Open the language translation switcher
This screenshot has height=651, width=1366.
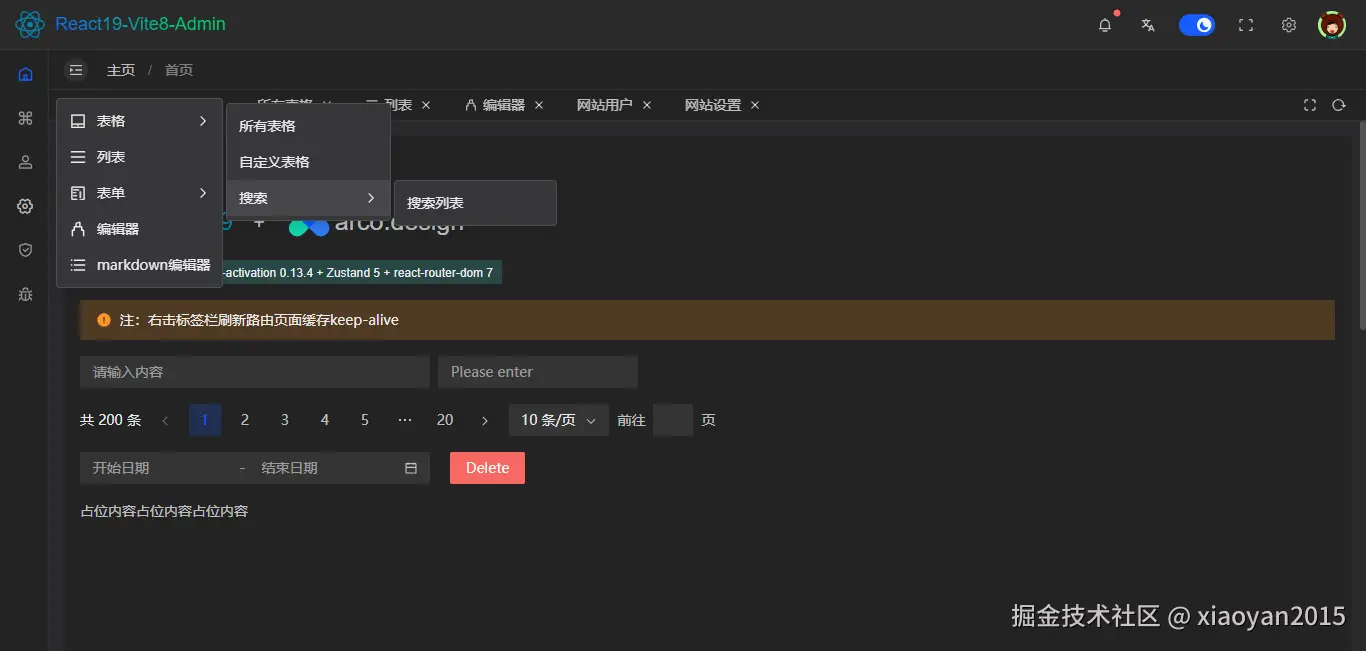click(1148, 25)
